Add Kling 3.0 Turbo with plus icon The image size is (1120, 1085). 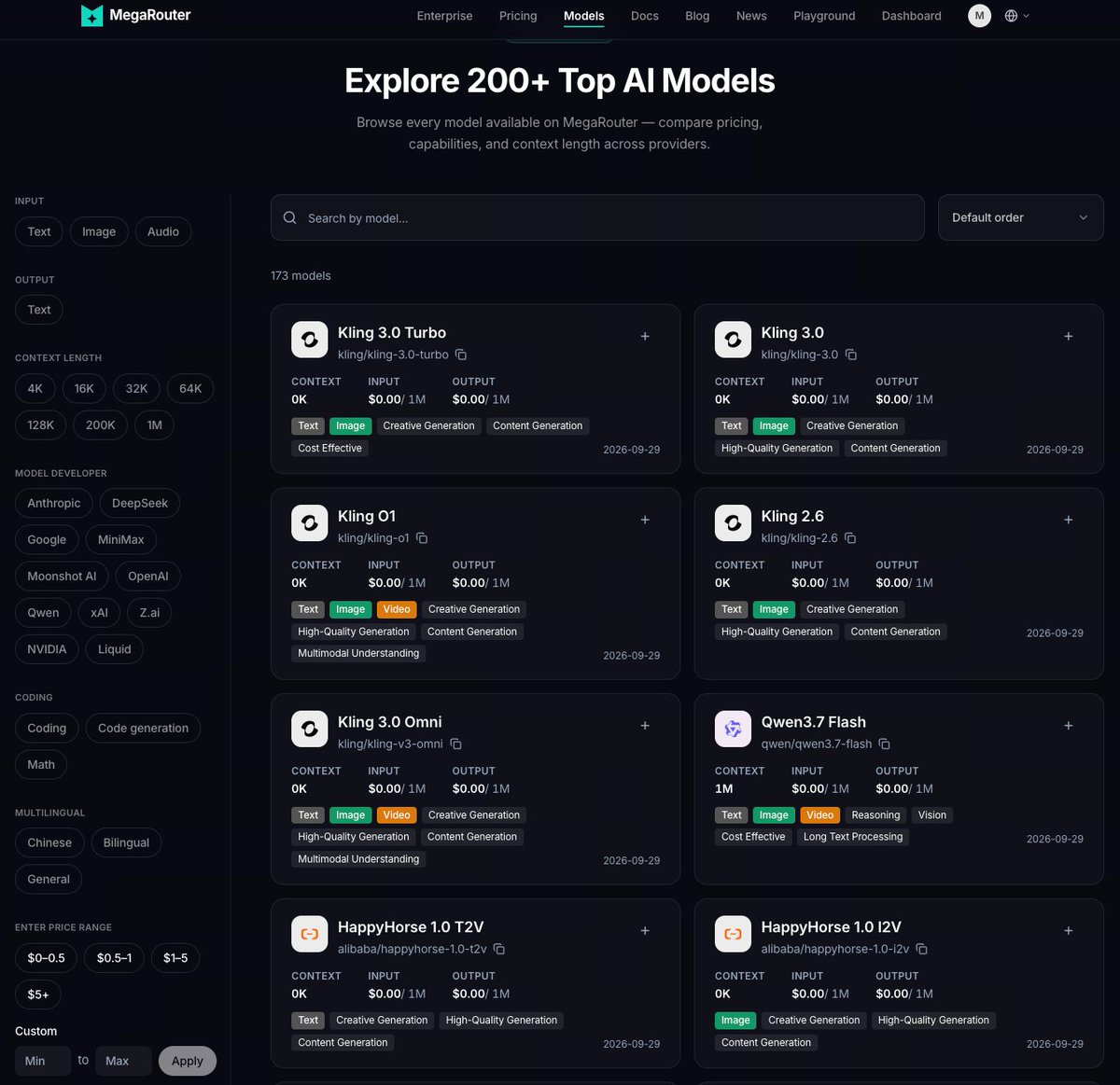click(645, 336)
